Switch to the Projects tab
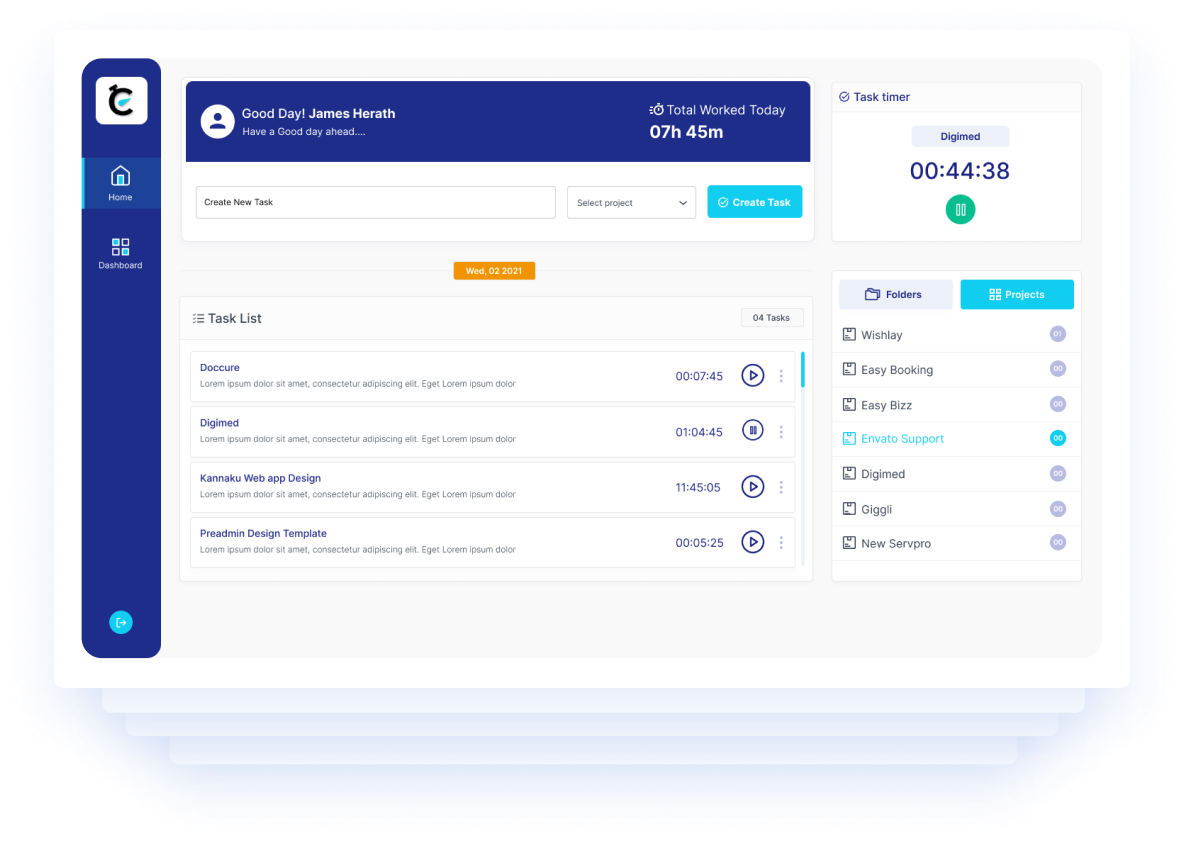Screen dimensions: 1184x843 (x=1016, y=294)
